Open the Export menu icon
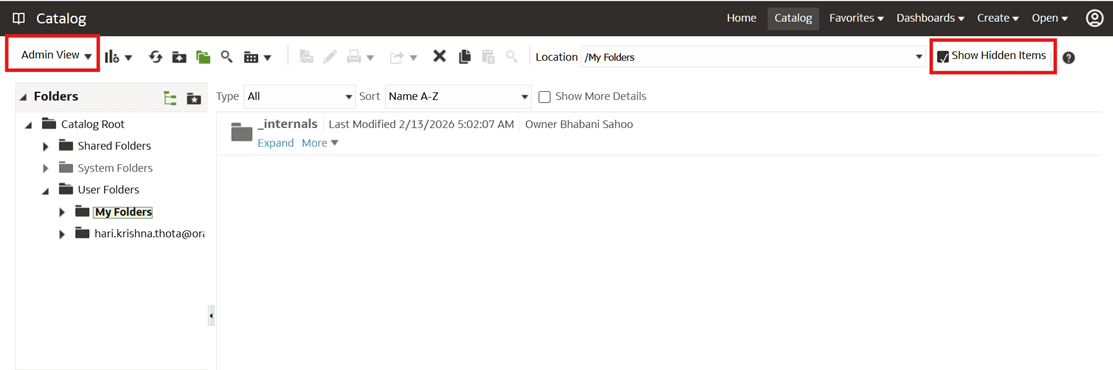 (402, 57)
